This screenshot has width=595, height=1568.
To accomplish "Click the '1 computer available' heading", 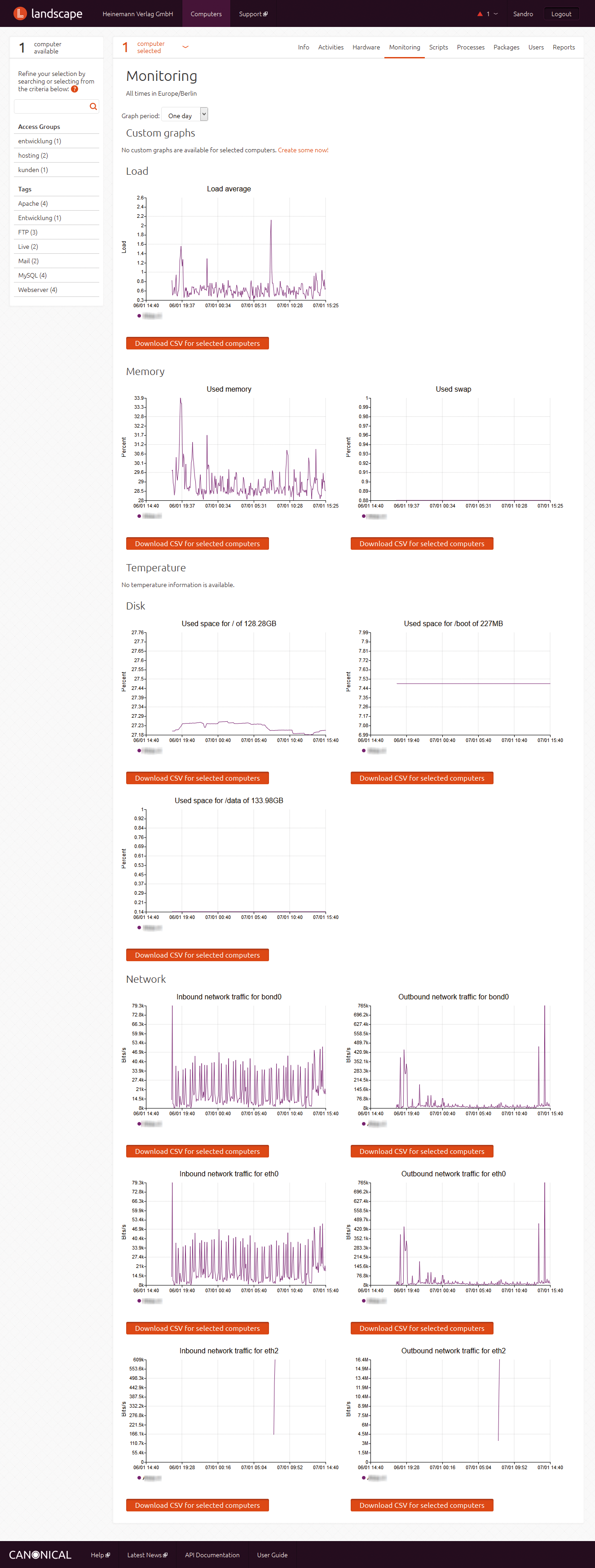I will pos(40,48).
